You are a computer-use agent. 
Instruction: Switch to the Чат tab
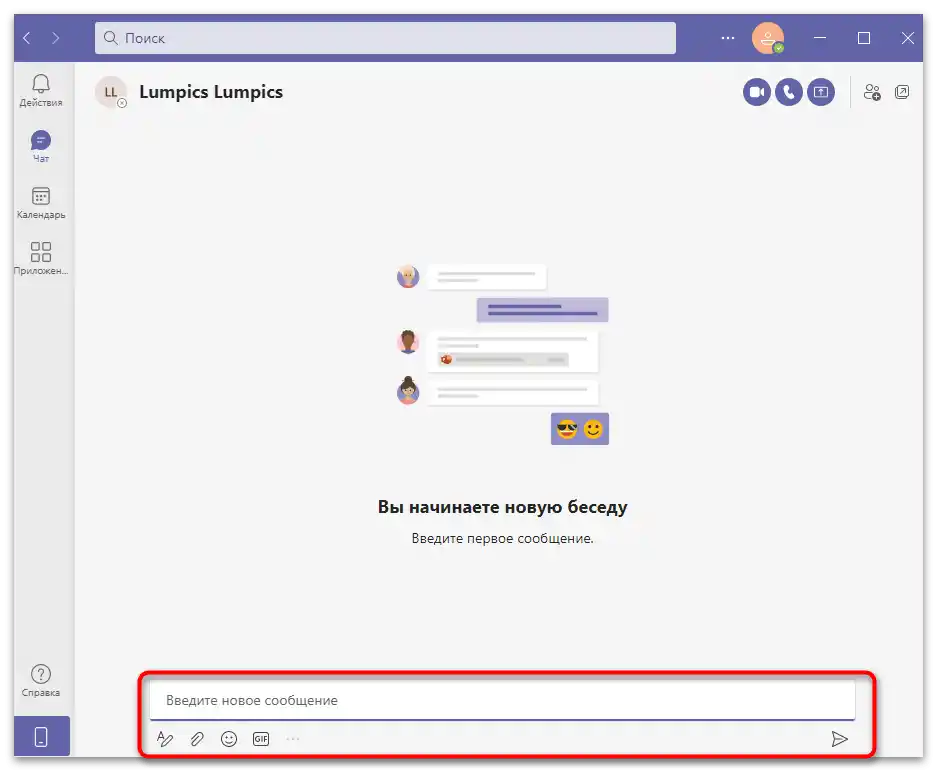(41, 146)
